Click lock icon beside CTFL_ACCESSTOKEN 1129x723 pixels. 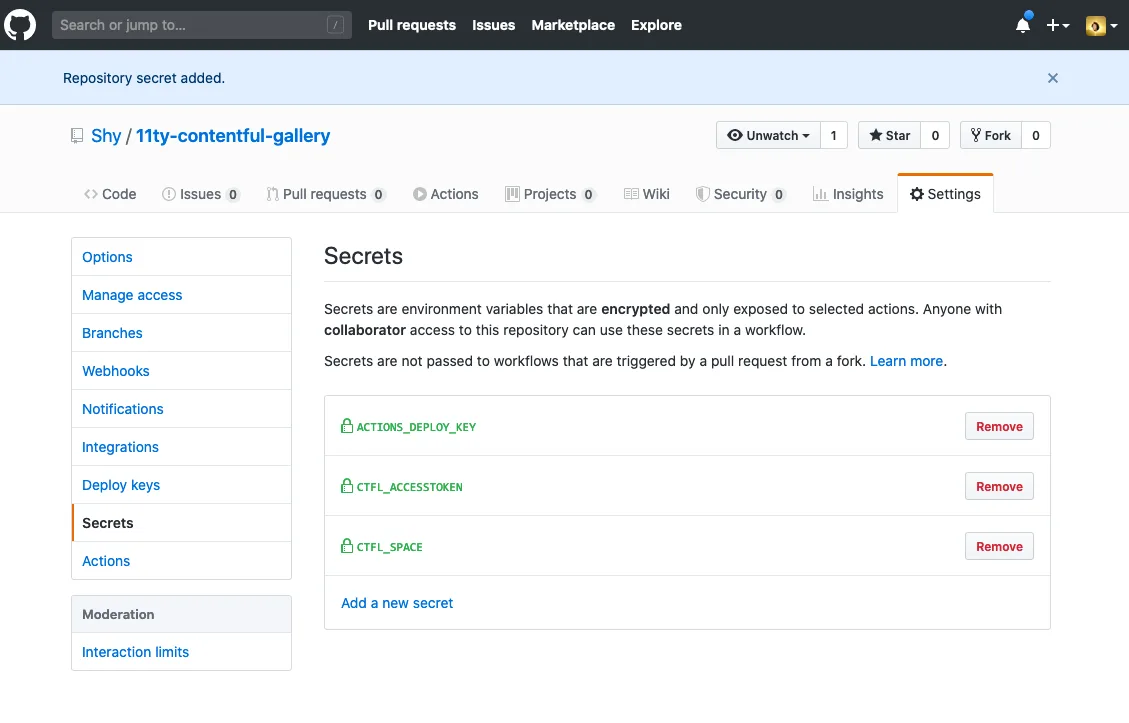[347, 485]
